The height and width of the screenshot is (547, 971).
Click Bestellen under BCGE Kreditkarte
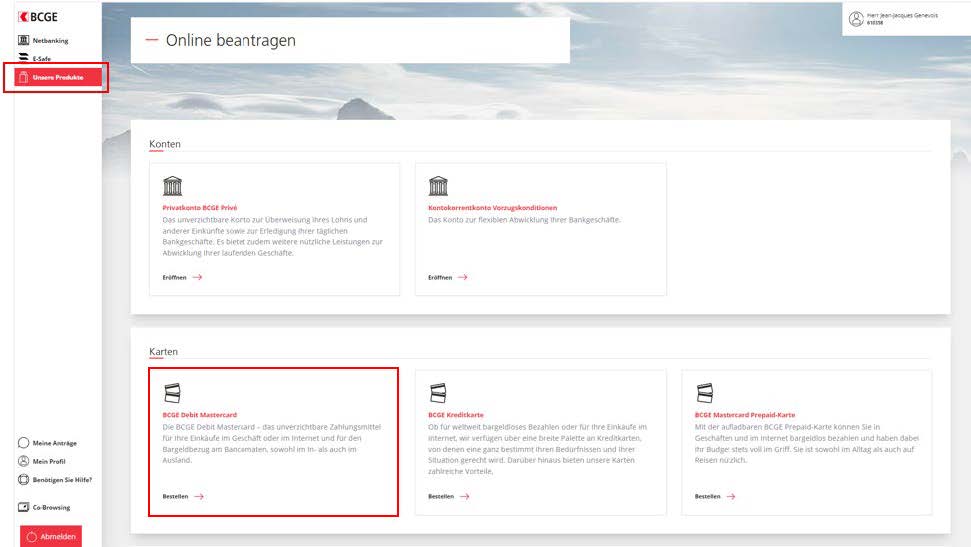coord(441,496)
